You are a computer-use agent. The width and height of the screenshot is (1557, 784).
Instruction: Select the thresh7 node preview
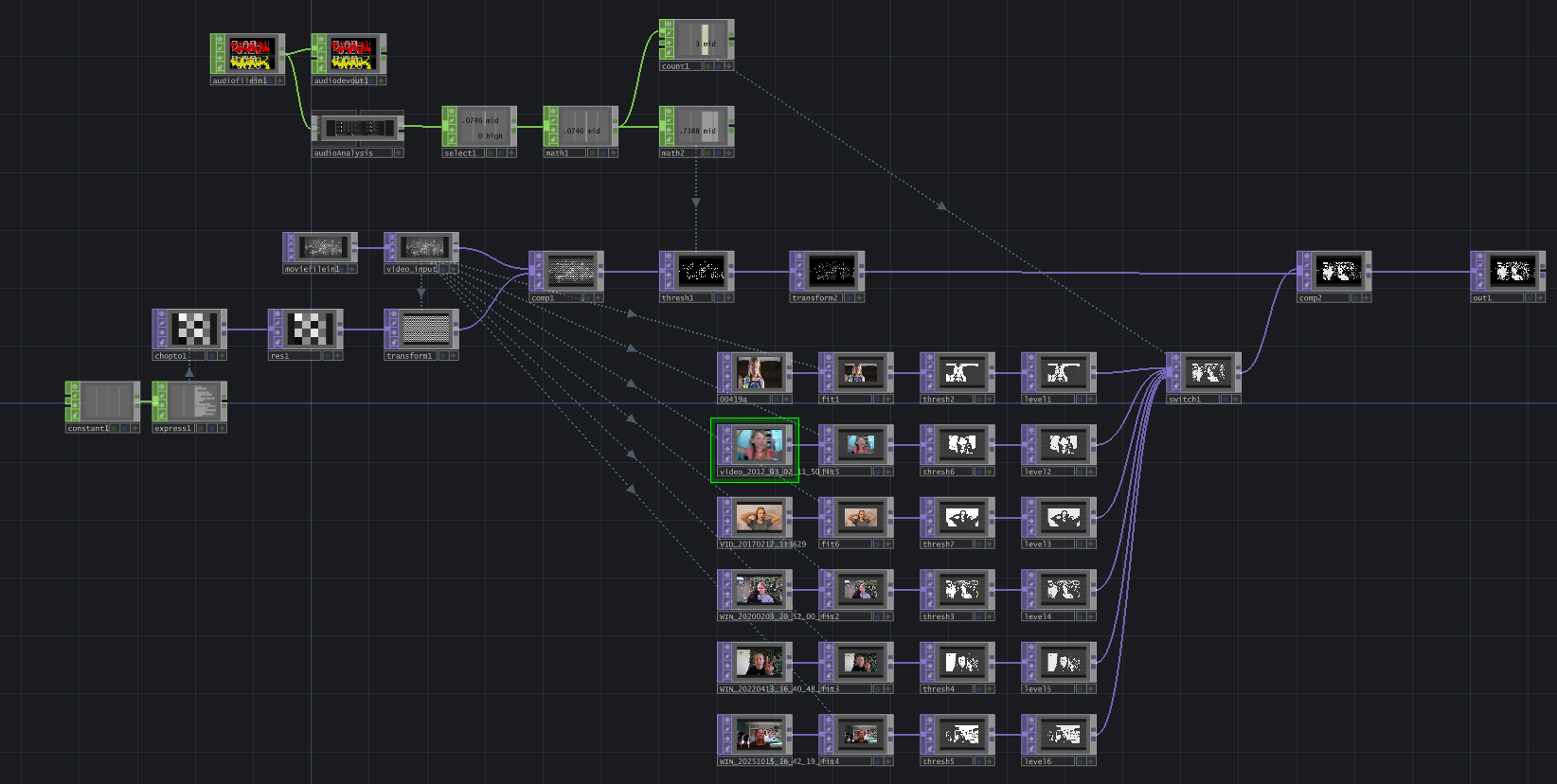pos(962,518)
